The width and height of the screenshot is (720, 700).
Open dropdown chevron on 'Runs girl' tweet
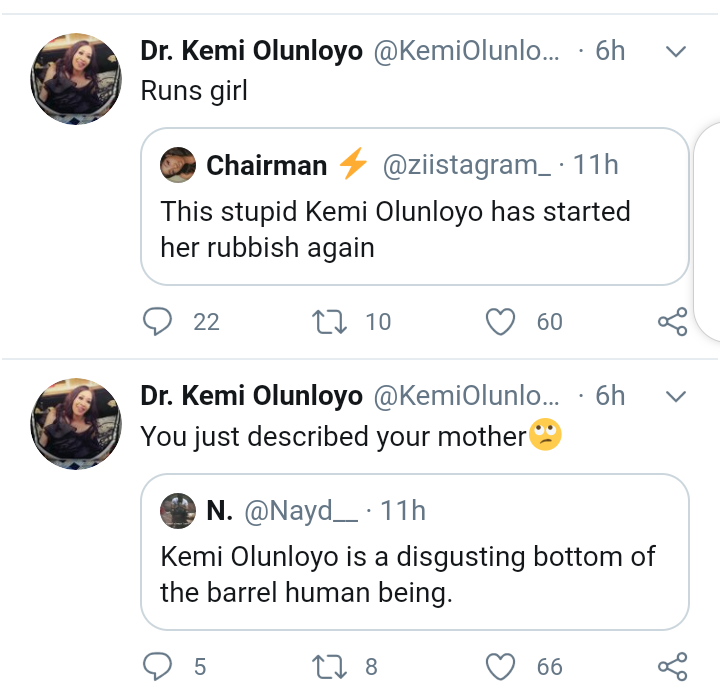coord(676,51)
